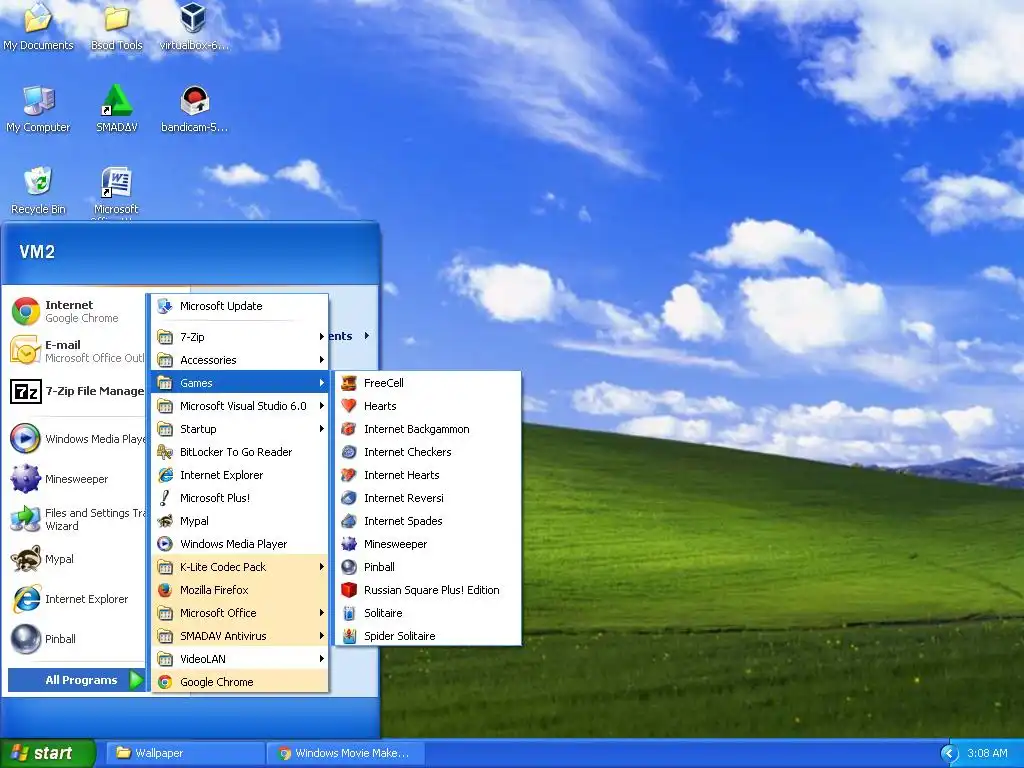
Task: Open Microsoft Update from All Programs
Action: pos(240,306)
